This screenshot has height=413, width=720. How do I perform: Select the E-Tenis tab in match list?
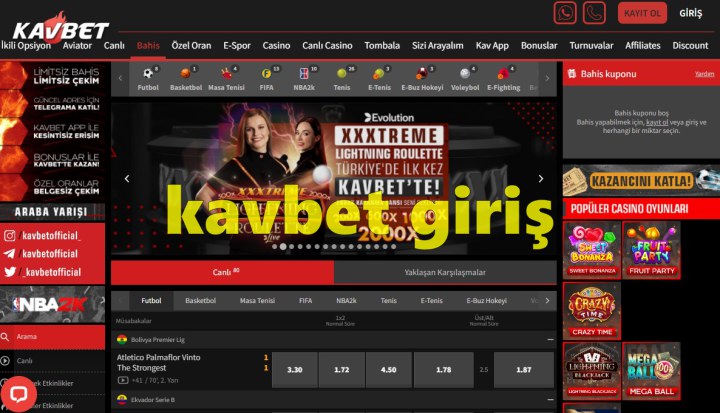pyautogui.click(x=431, y=300)
